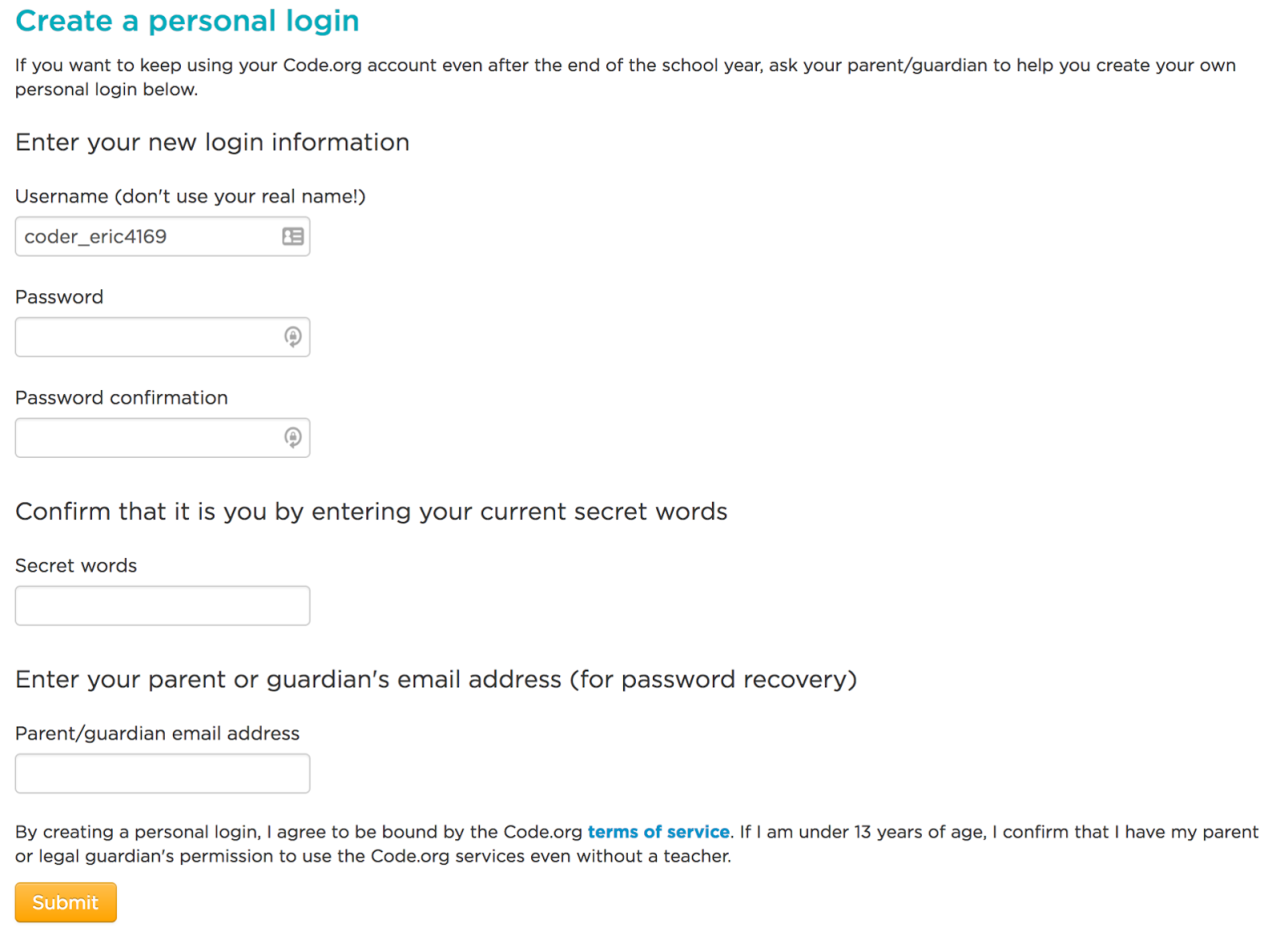The height and width of the screenshot is (936, 1280).
Task: Click the intro paragraph about keeping your Code.org account
Action: 626,77
